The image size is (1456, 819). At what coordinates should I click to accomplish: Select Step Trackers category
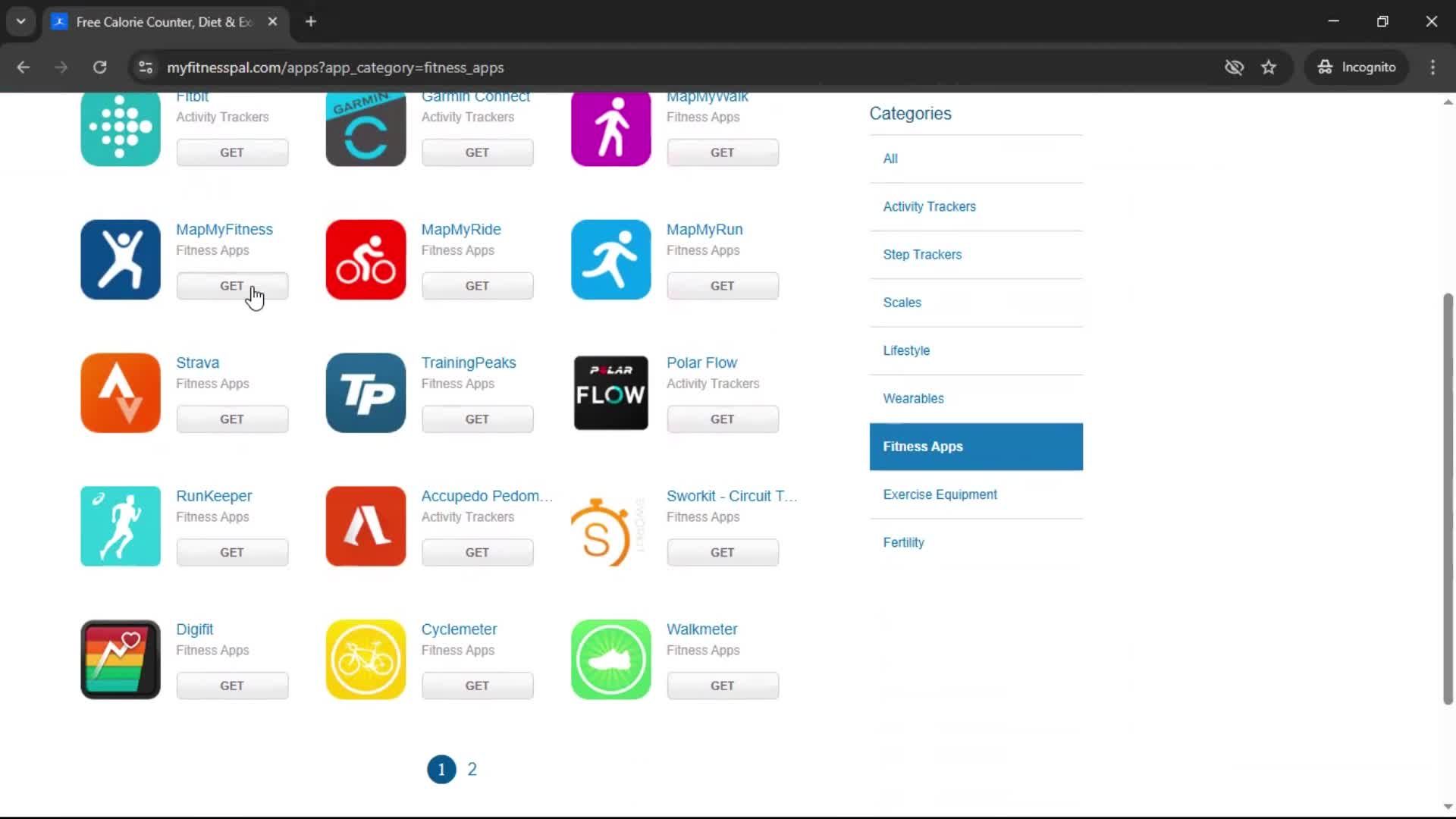(976, 255)
